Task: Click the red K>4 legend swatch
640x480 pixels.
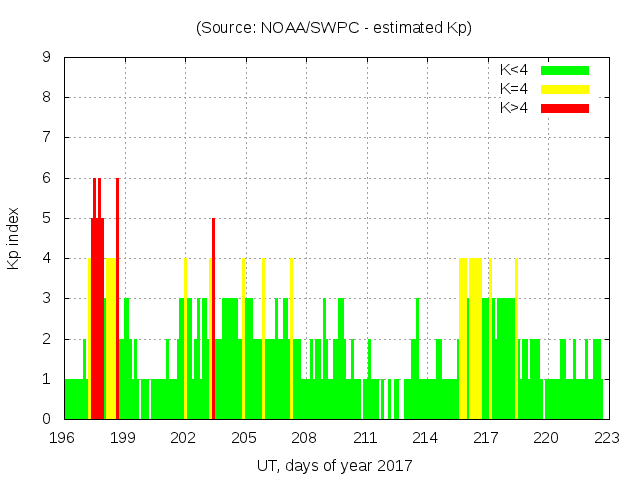Action: tap(565, 108)
